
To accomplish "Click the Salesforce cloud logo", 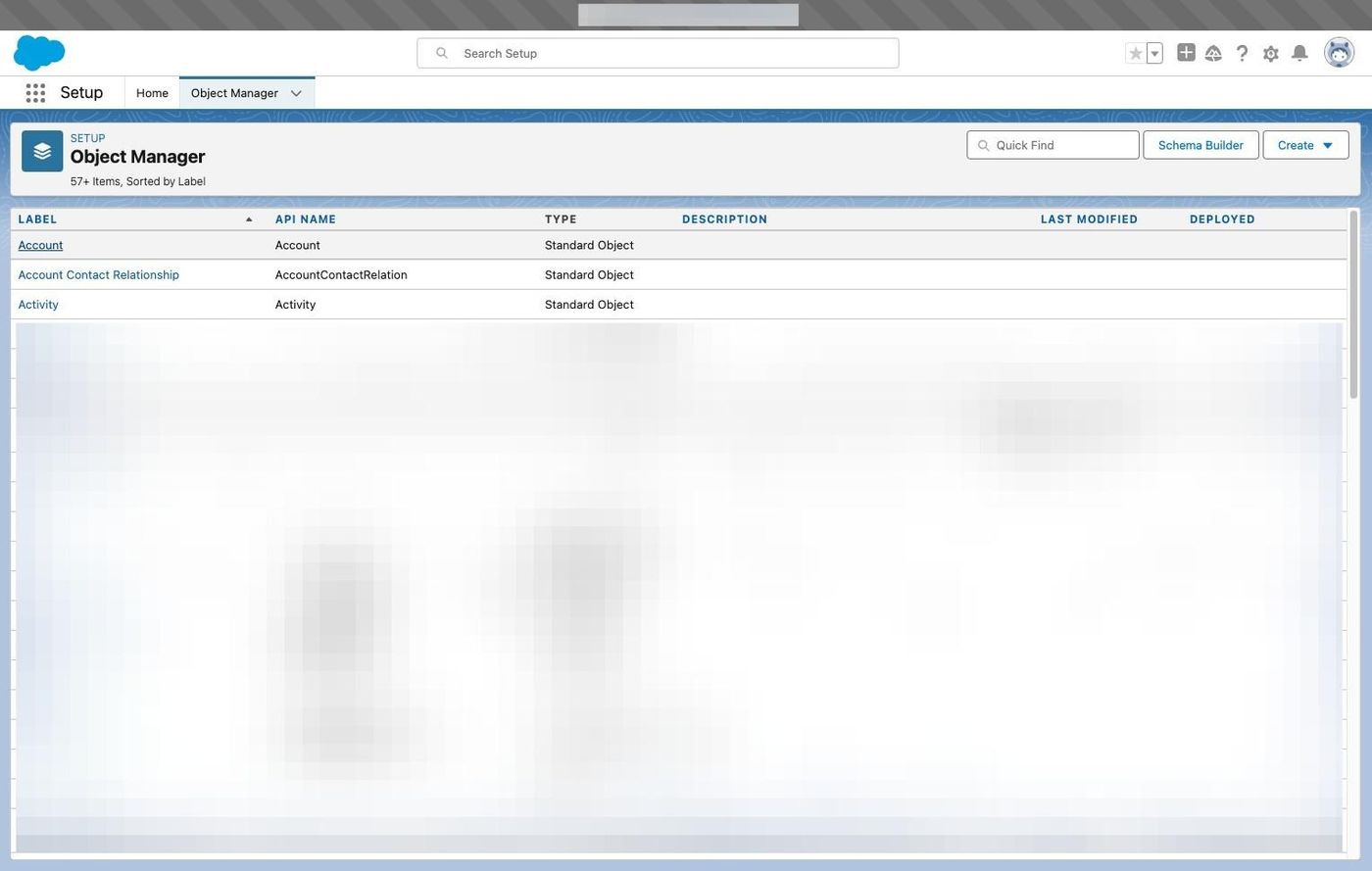I will coord(39,53).
